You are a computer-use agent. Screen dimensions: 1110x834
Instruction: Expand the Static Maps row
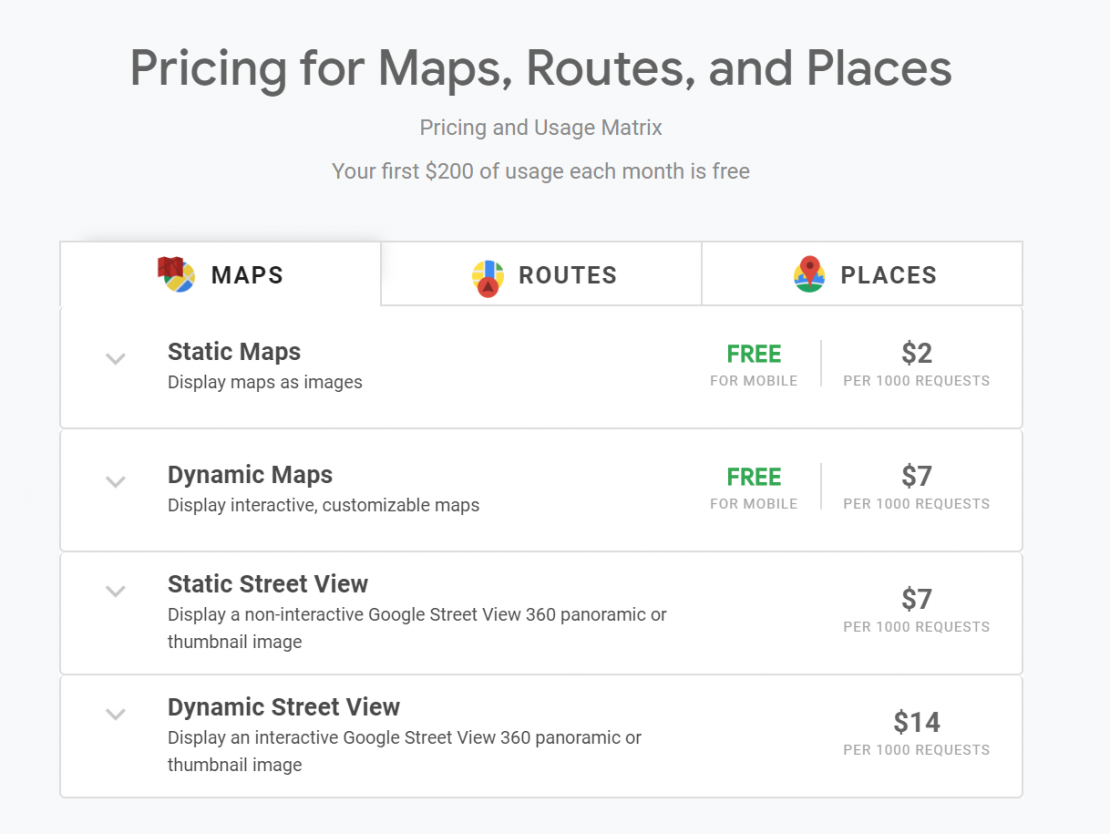point(115,360)
